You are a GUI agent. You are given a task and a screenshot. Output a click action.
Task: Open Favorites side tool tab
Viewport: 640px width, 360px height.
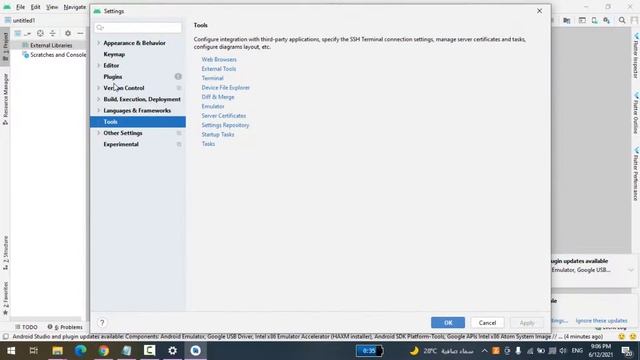click(5, 298)
